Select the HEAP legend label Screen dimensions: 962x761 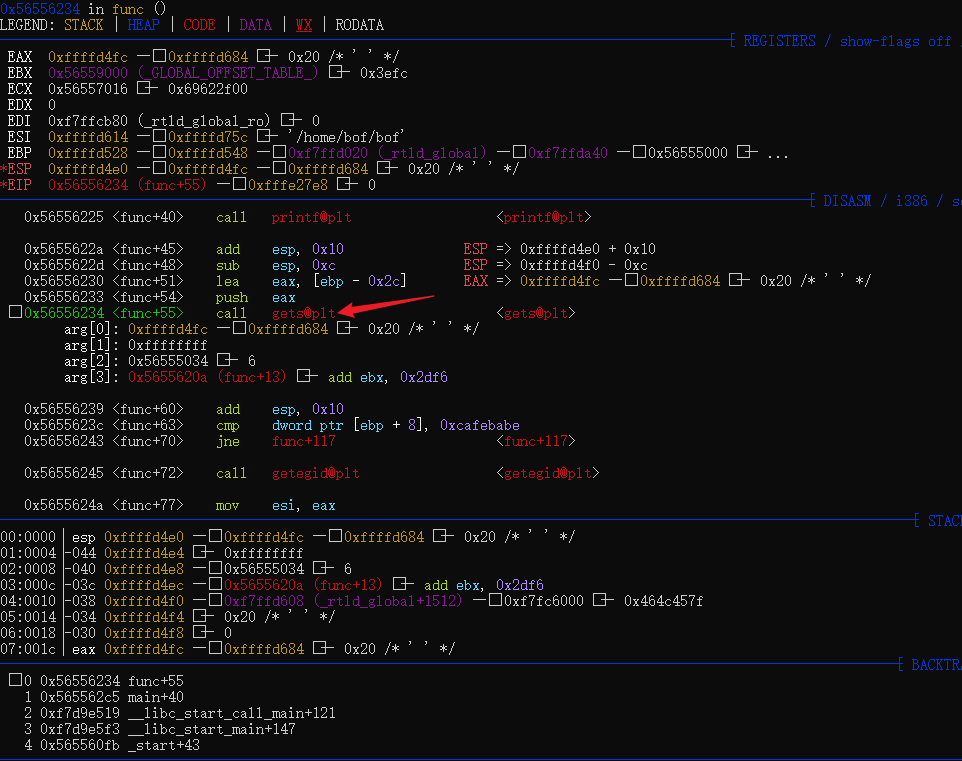pyautogui.click(x=144, y=25)
